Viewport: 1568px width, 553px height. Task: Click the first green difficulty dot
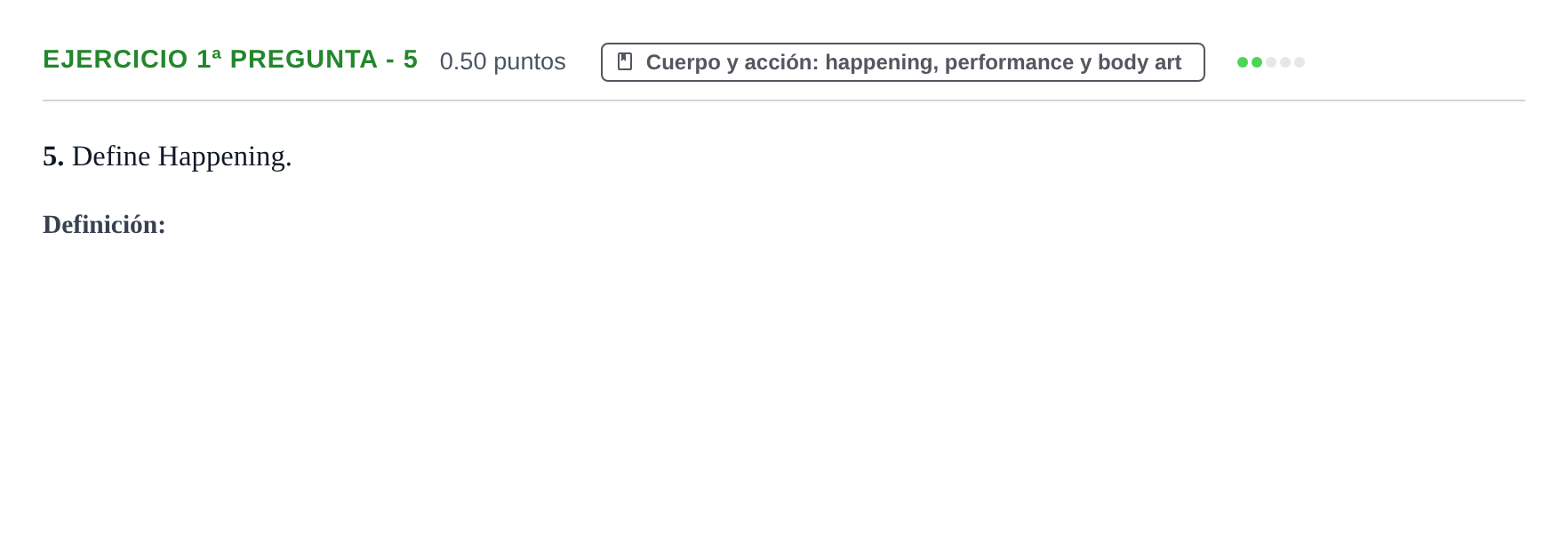(x=1243, y=62)
